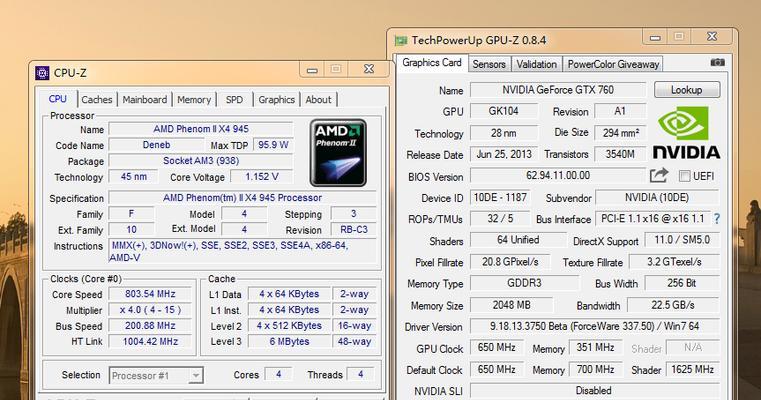Open the Graphics tab in CPU-Z
The width and height of the screenshot is (761, 400).
[276, 100]
